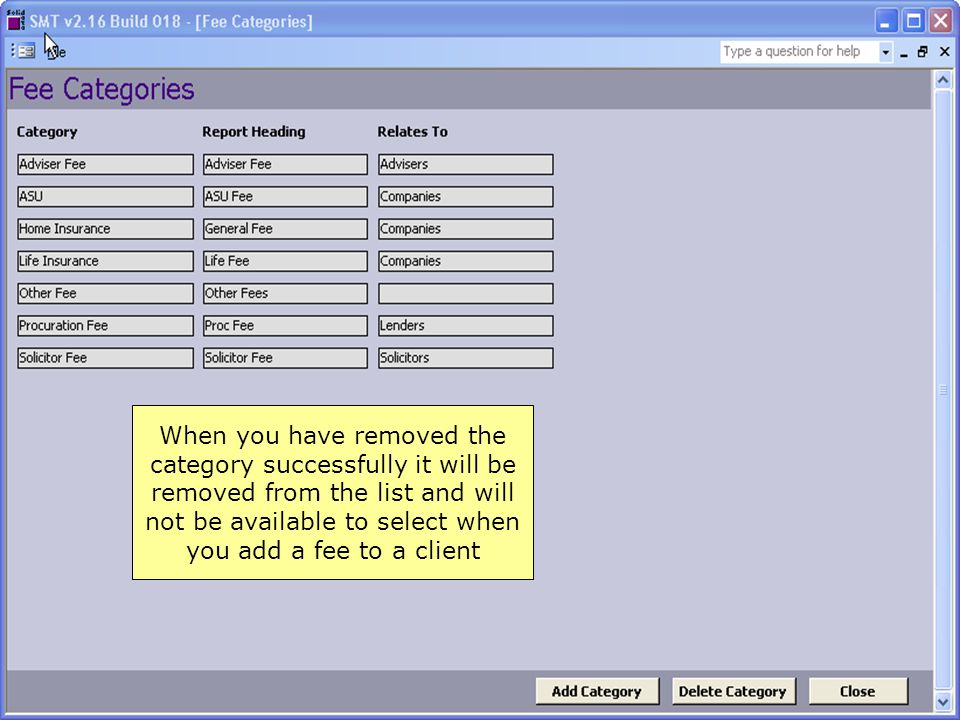
Task: Click the SMT application icon in the title bar
Action: click(x=16, y=20)
